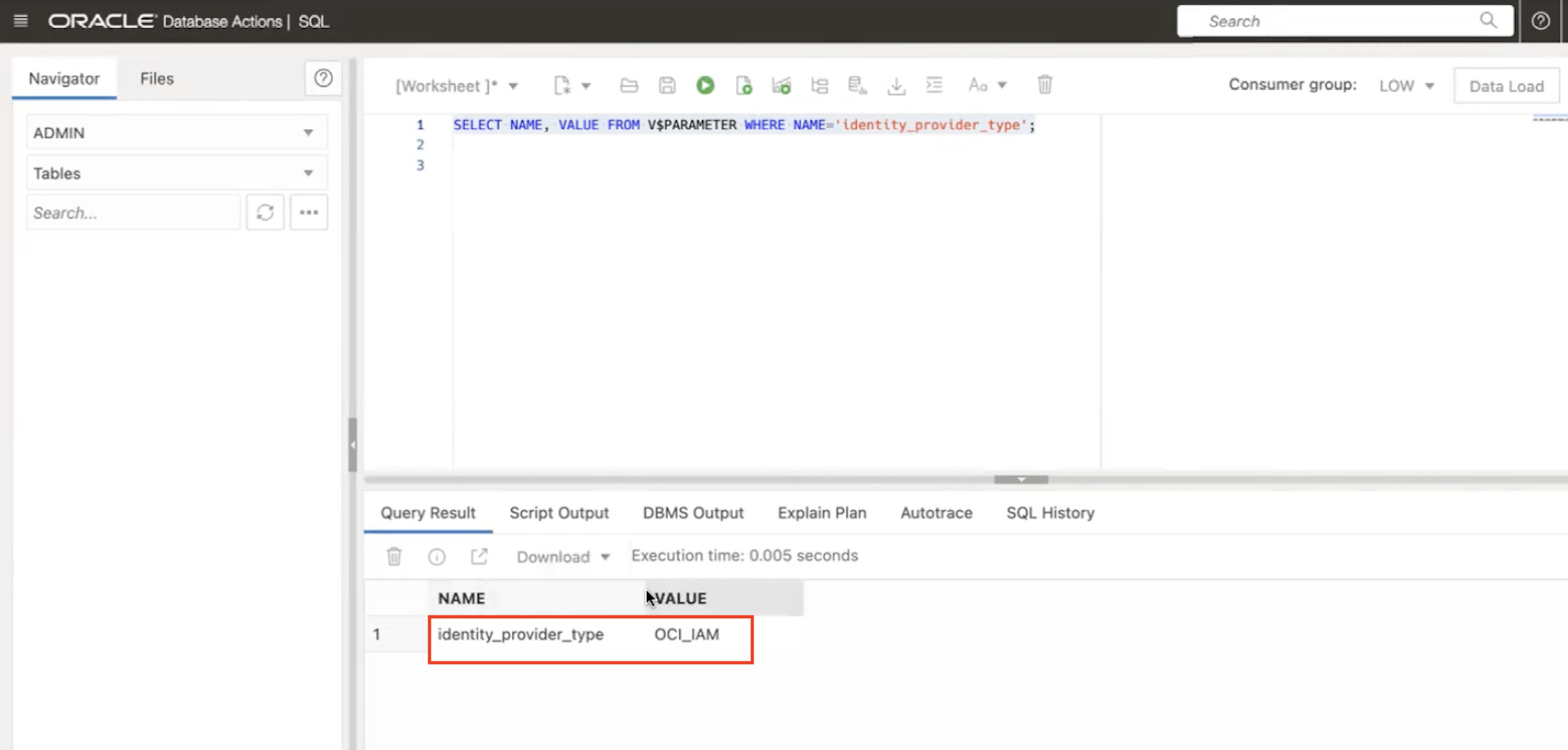Refresh the Navigator object list
Image resolution: width=1568 pixels, height=750 pixels.
click(265, 213)
